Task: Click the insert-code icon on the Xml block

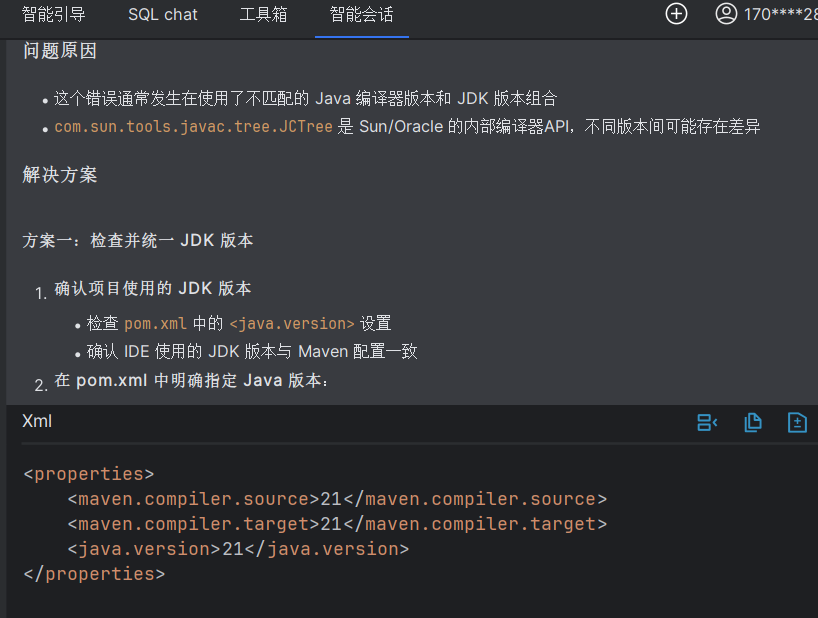Action: [707, 423]
